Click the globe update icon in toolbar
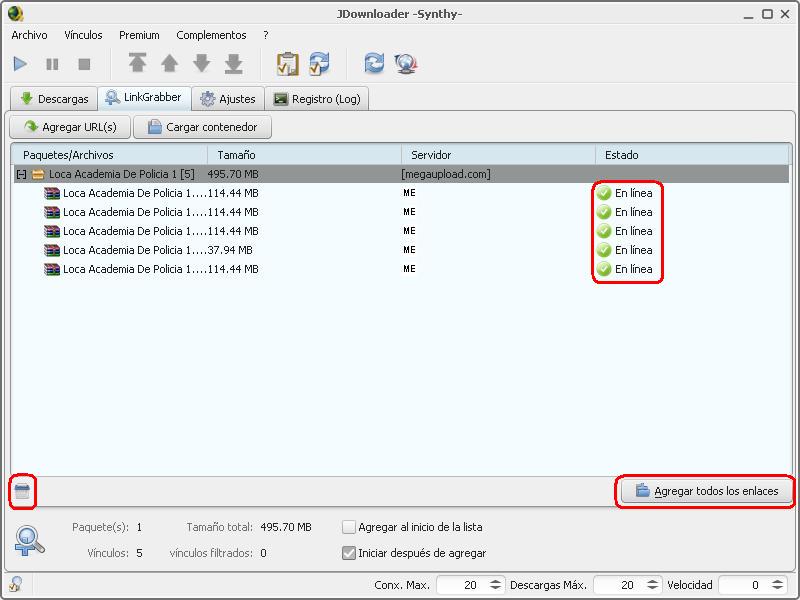This screenshot has width=800, height=600. pyautogui.click(x=406, y=64)
